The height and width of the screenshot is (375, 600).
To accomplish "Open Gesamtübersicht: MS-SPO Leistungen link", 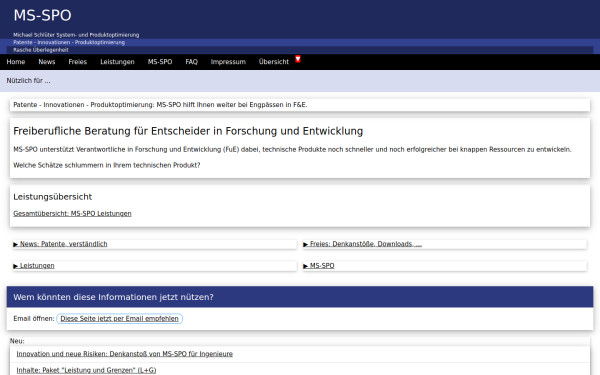I will click(x=72, y=214).
